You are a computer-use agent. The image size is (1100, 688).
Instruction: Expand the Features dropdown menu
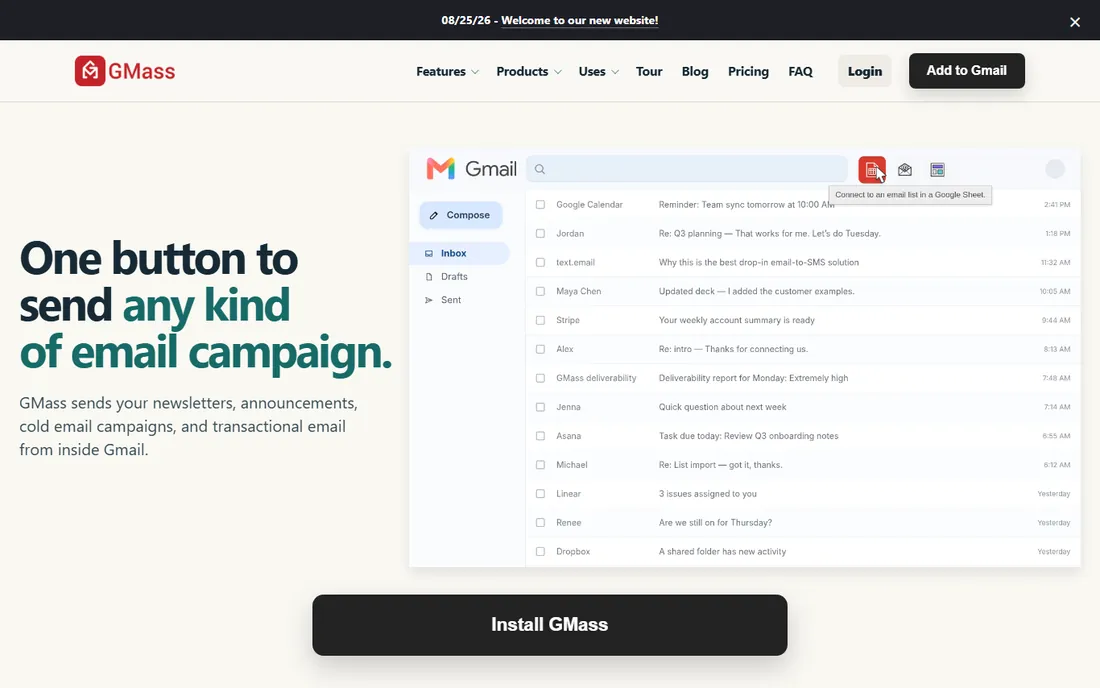pyautogui.click(x=448, y=72)
